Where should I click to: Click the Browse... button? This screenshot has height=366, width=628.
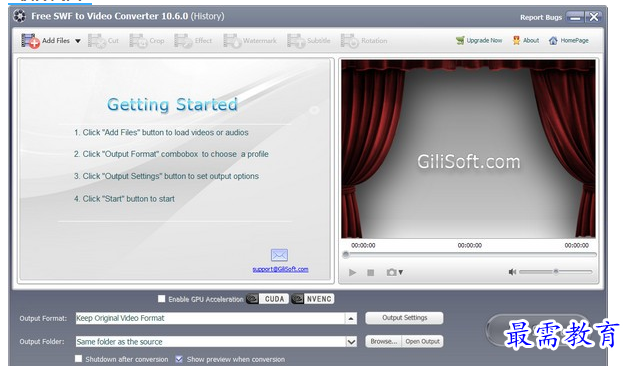pos(383,341)
